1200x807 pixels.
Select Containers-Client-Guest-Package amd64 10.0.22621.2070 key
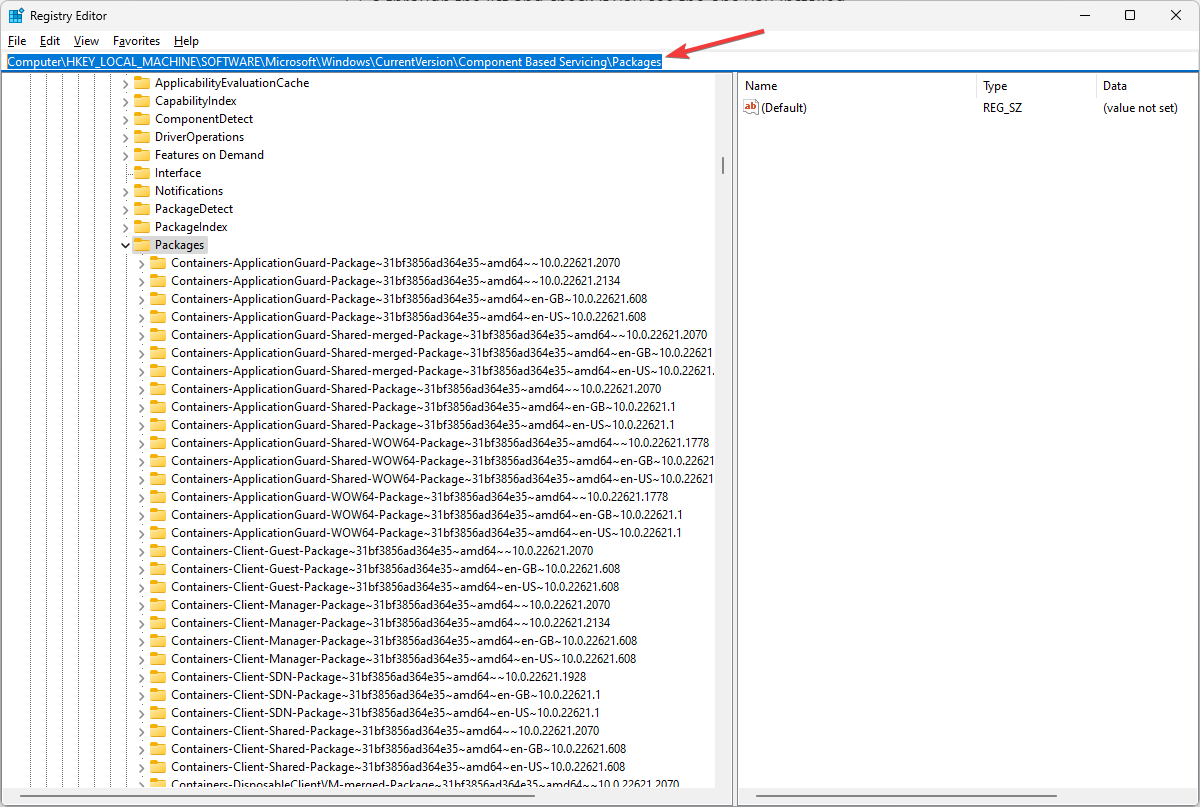click(382, 551)
